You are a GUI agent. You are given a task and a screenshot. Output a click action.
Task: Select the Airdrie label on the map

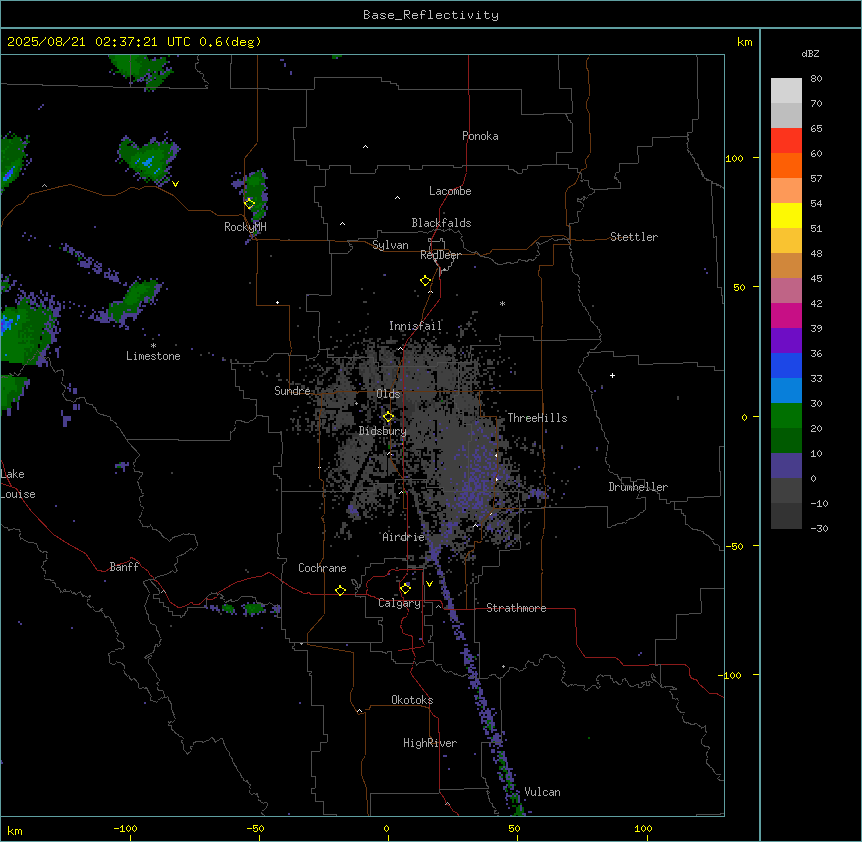tap(403, 537)
